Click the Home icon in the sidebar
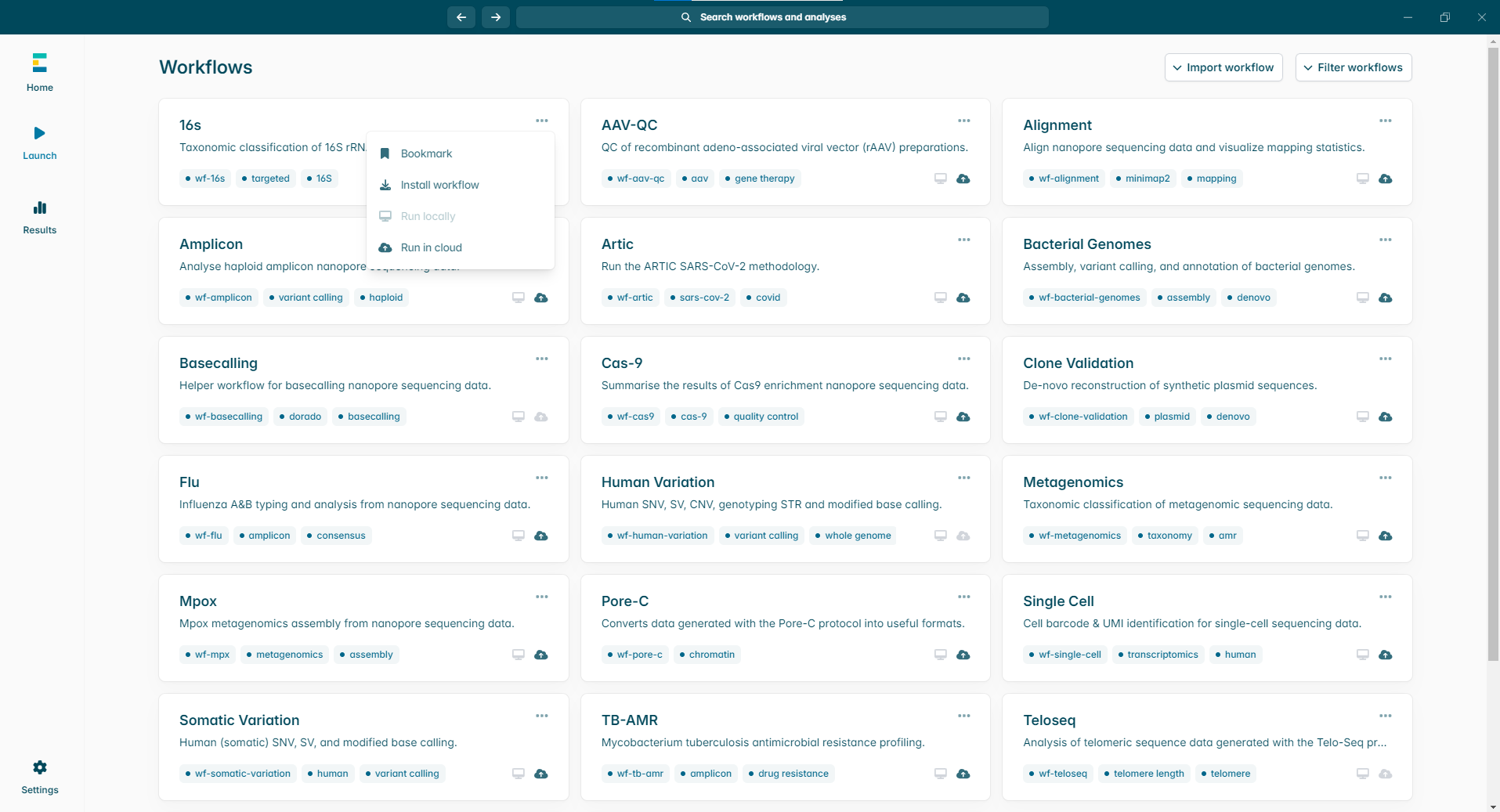The image size is (1500, 812). click(x=39, y=71)
